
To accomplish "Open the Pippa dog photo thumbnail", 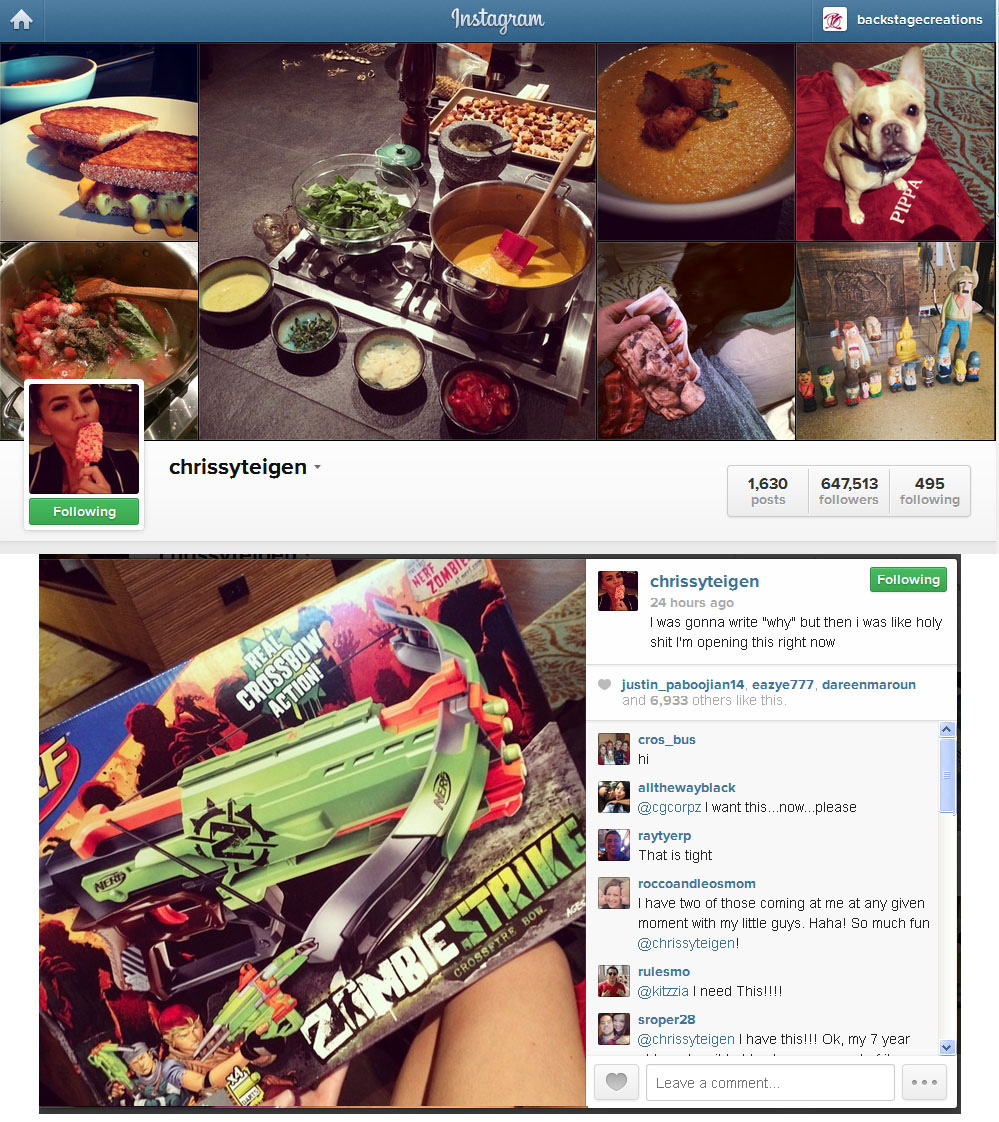I will pos(895,142).
